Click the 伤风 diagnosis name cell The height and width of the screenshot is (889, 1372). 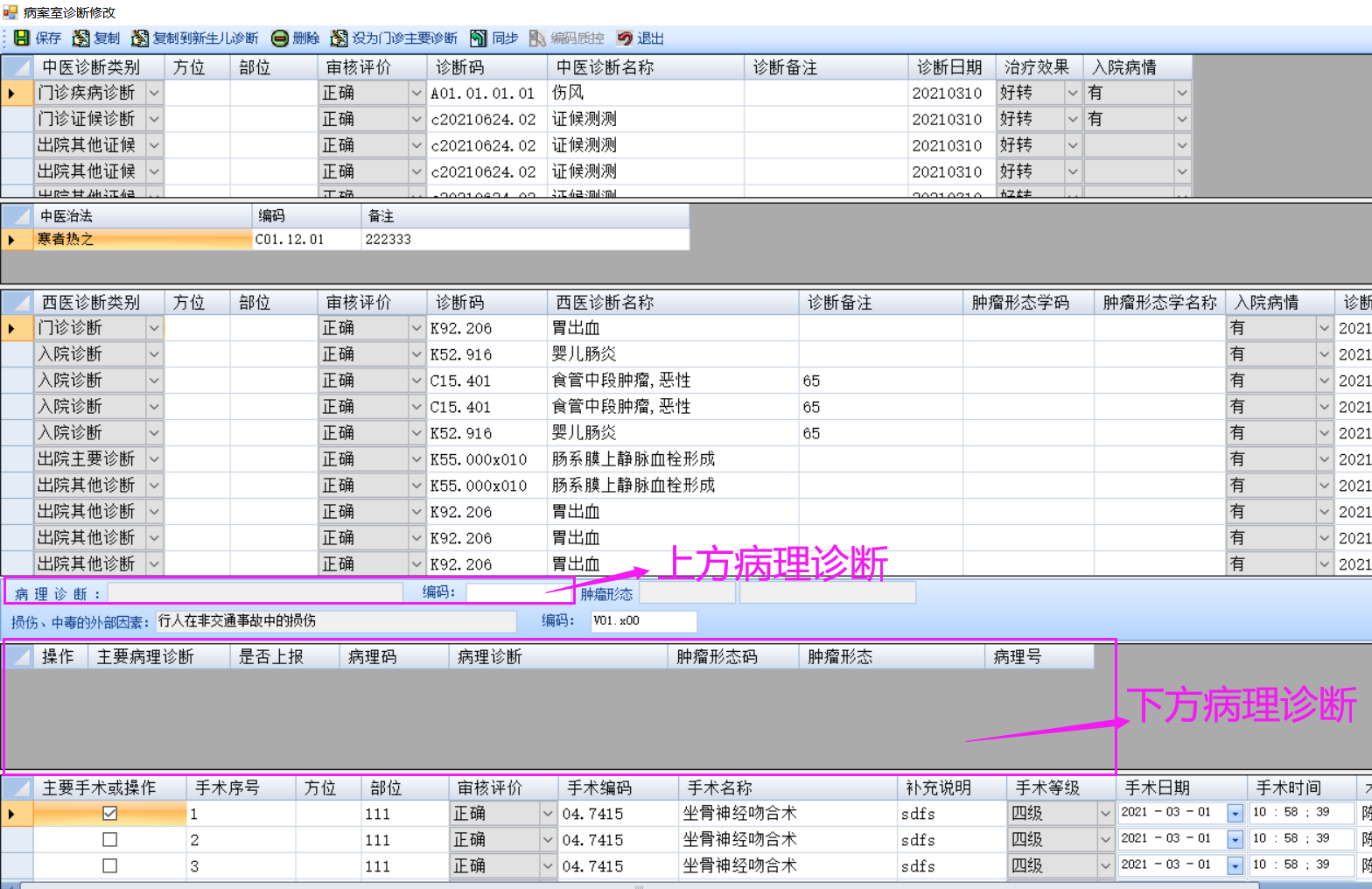pyautogui.click(x=646, y=93)
